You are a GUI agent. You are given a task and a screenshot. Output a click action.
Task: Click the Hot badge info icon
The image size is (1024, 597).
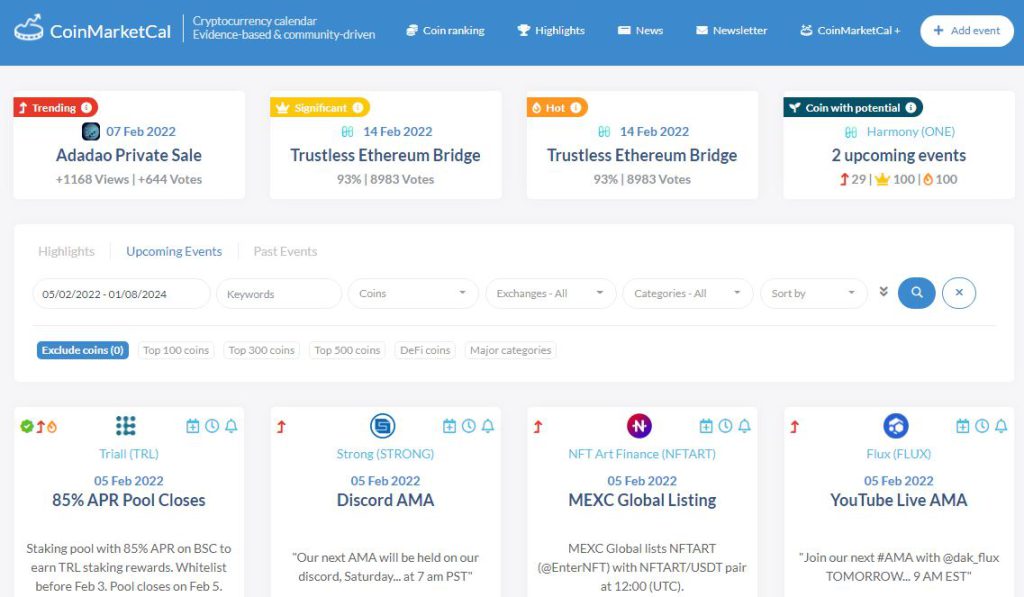point(575,108)
